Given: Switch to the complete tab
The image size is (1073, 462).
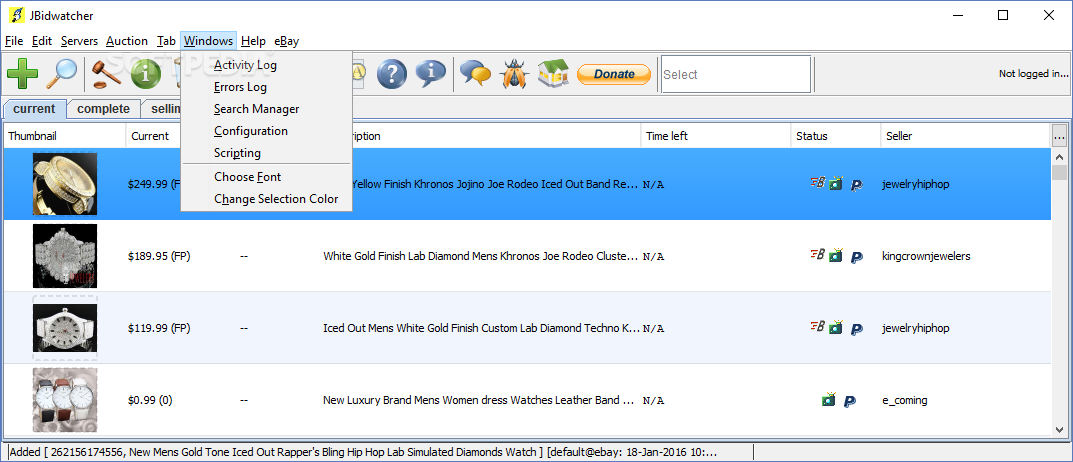Looking at the screenshot, I should pyautogui.click(x=103, y=109).
